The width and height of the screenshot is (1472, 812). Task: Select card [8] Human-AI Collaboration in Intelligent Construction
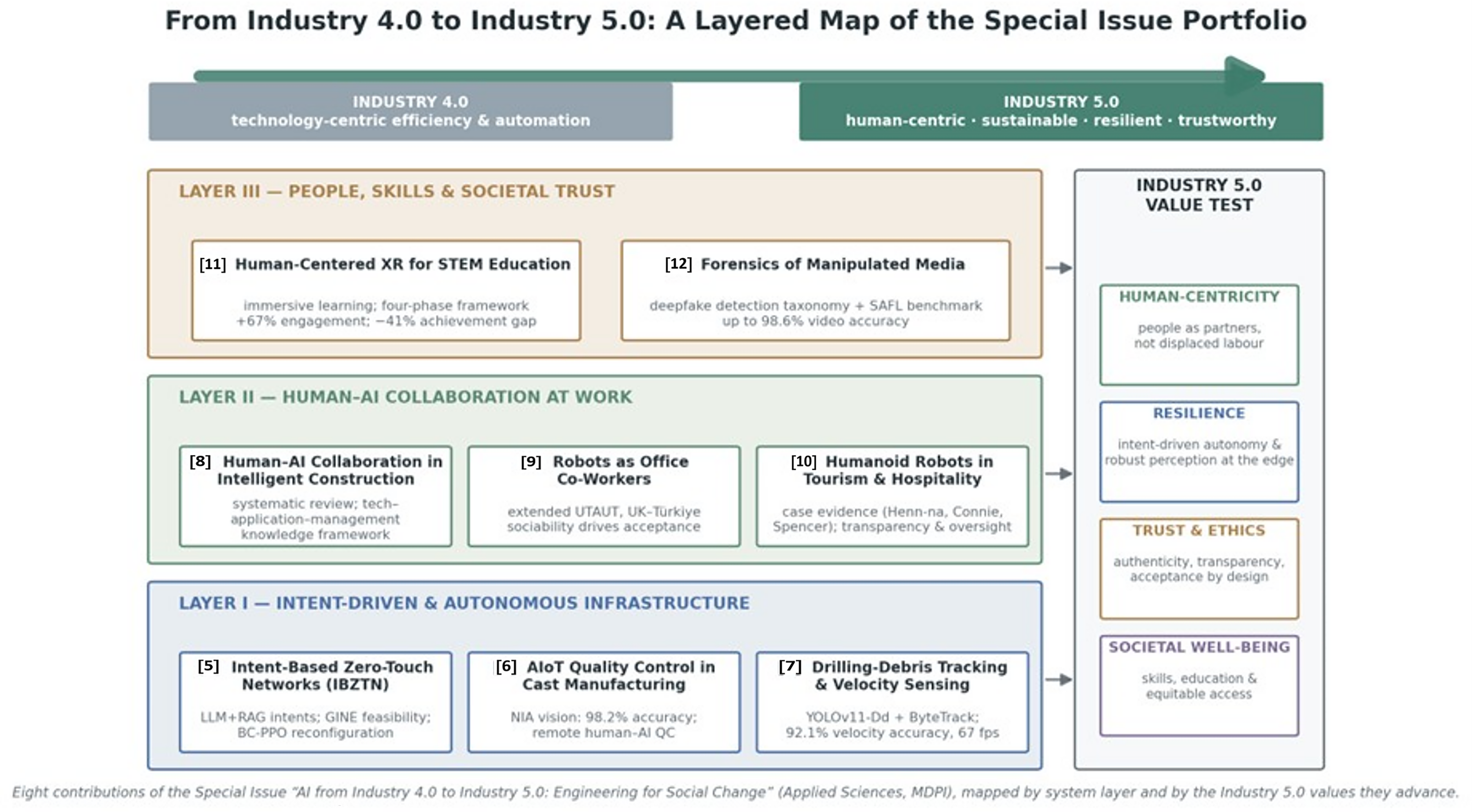tap(316, 496)
